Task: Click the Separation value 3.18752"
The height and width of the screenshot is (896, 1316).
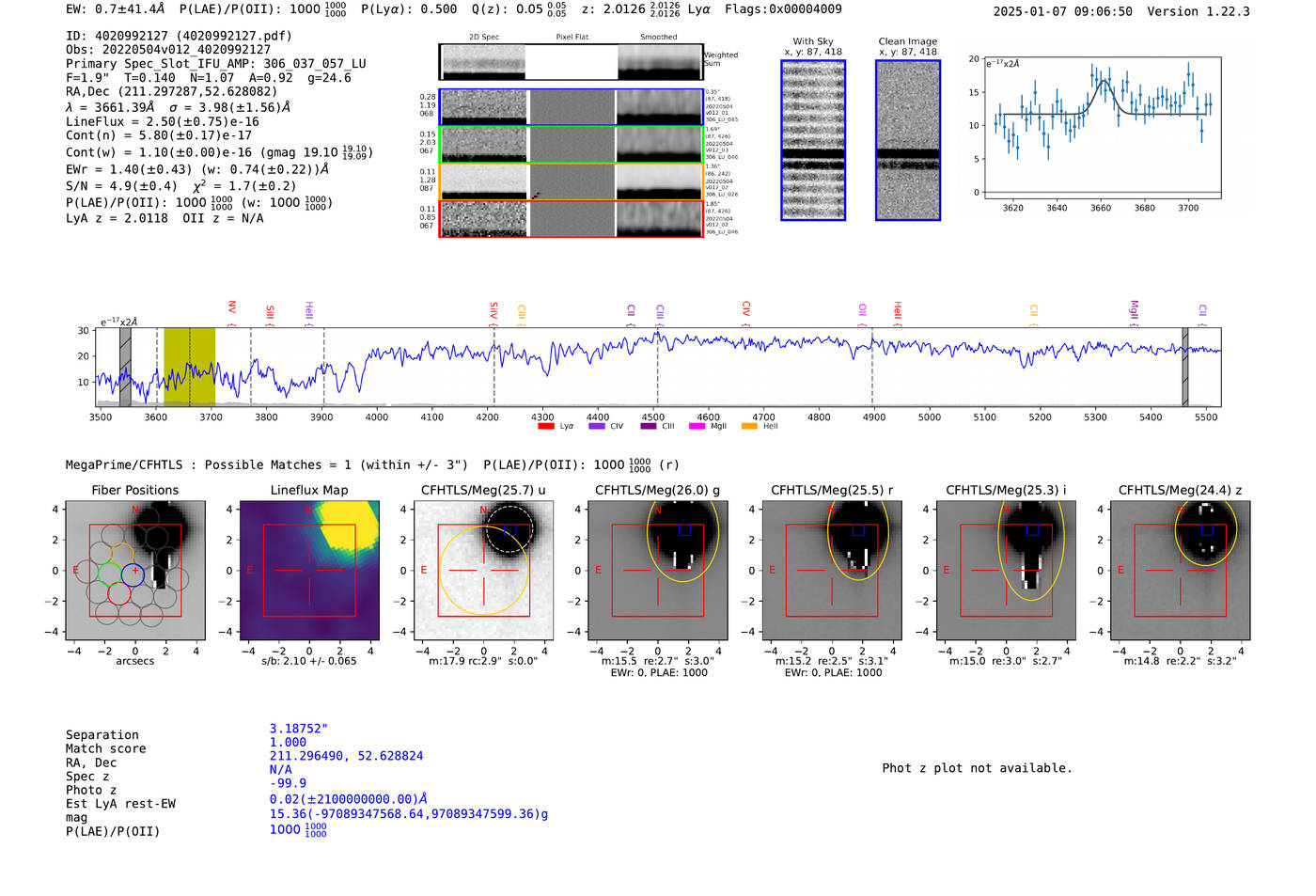Action: [x=299, y=729]
